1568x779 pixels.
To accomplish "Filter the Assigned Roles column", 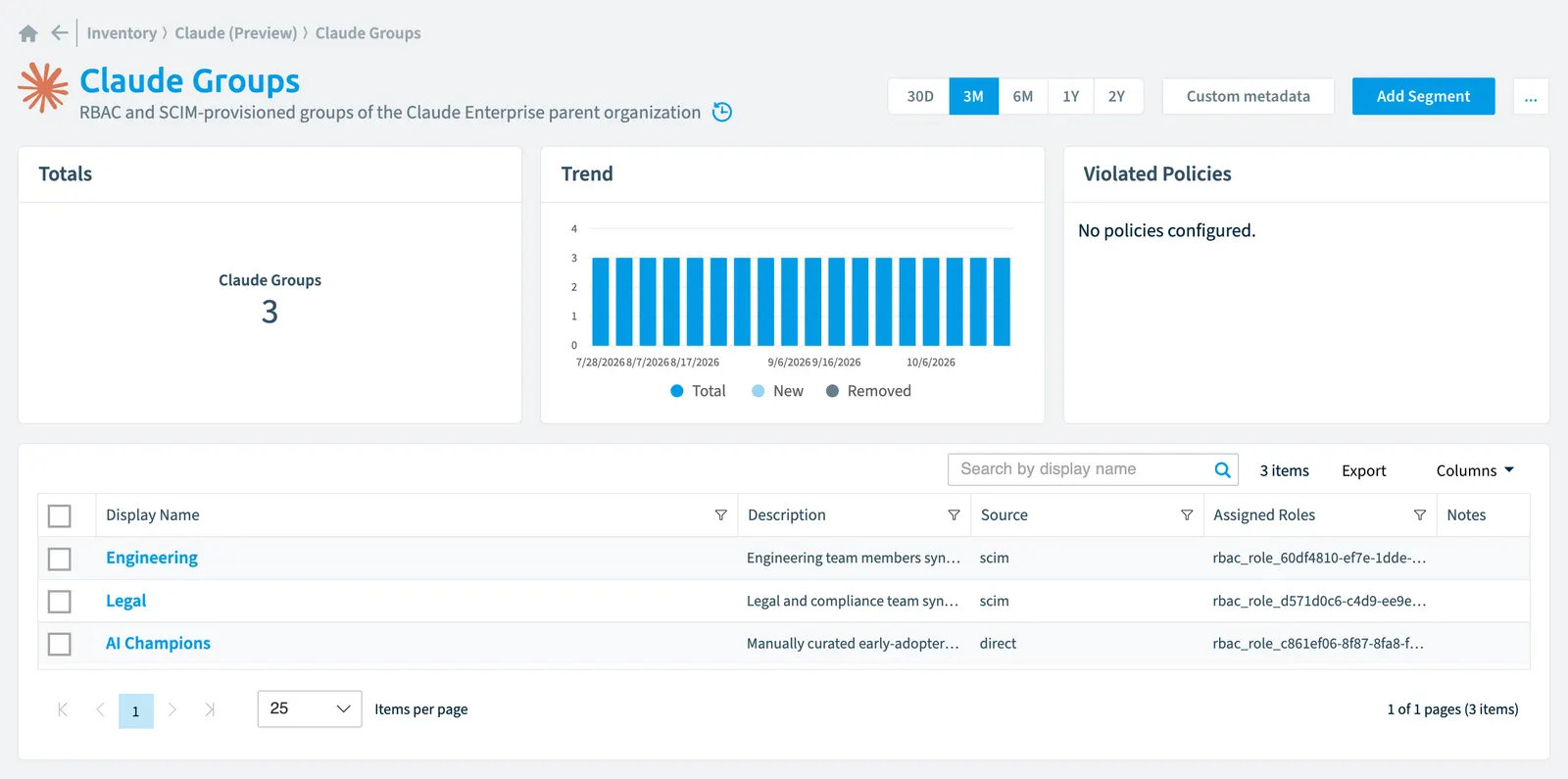I will click(1420, 515).
